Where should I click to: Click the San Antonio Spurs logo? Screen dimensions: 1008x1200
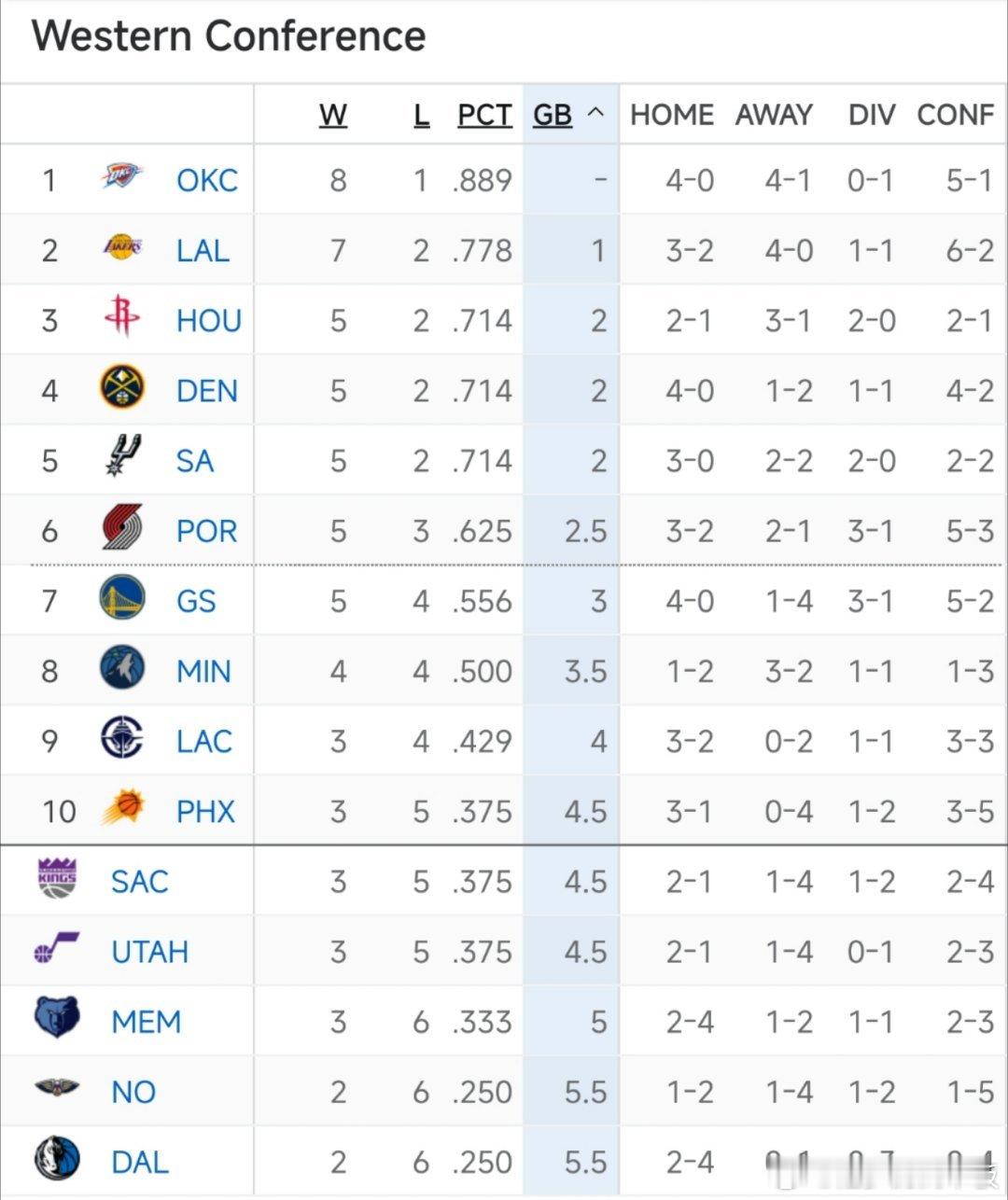pyautogui.click(x=122, y=457)
